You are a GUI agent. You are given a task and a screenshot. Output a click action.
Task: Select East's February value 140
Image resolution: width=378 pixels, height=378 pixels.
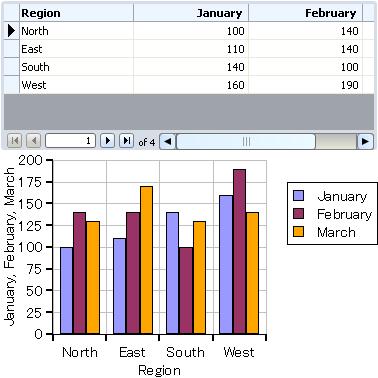click(305, 49)
